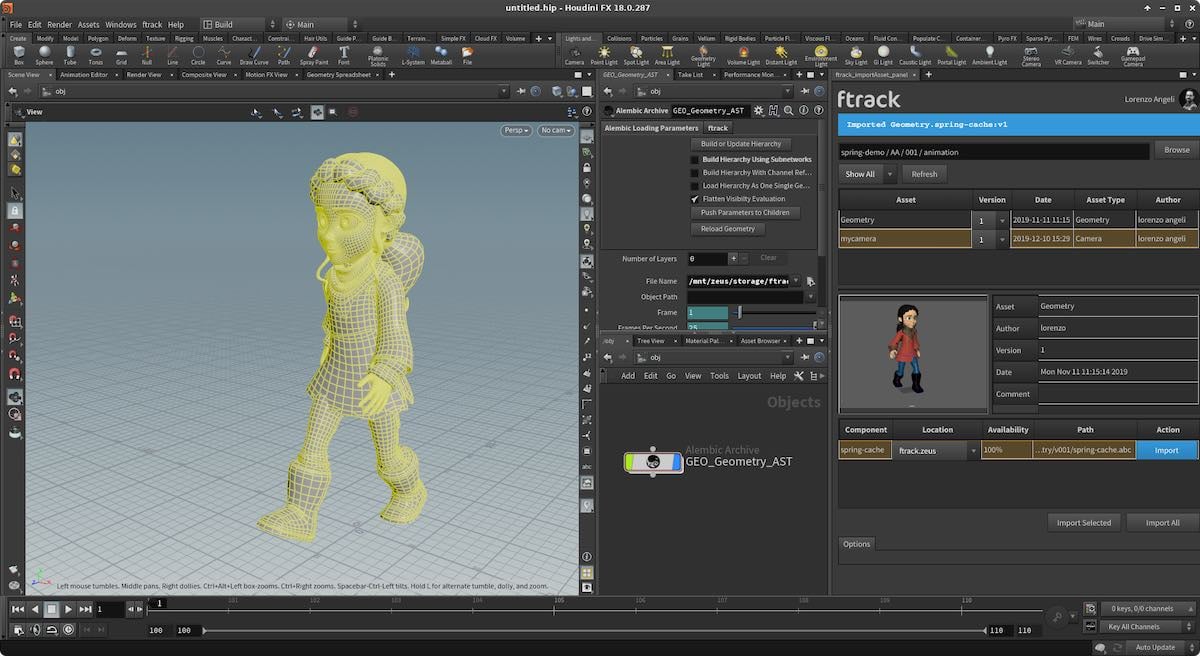The height and width of the screenshot is (656, 1200).
Task: Add a Sky Light from the shelf
Action: click(856, 55)
